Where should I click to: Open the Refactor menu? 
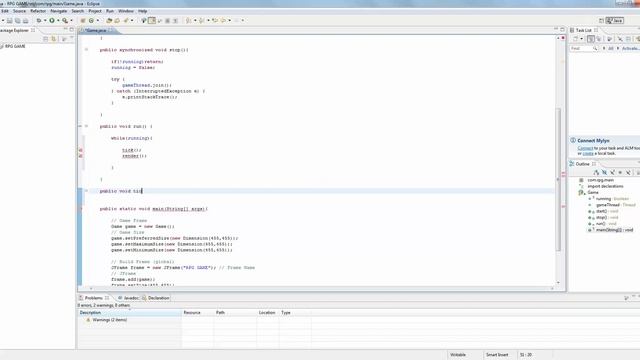tap(38, 11)
